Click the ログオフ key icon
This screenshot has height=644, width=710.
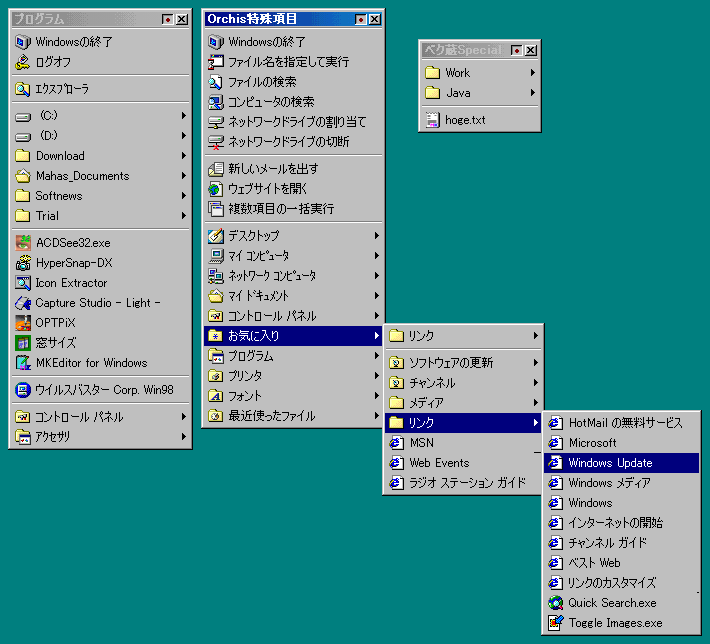tap(23, 62)
